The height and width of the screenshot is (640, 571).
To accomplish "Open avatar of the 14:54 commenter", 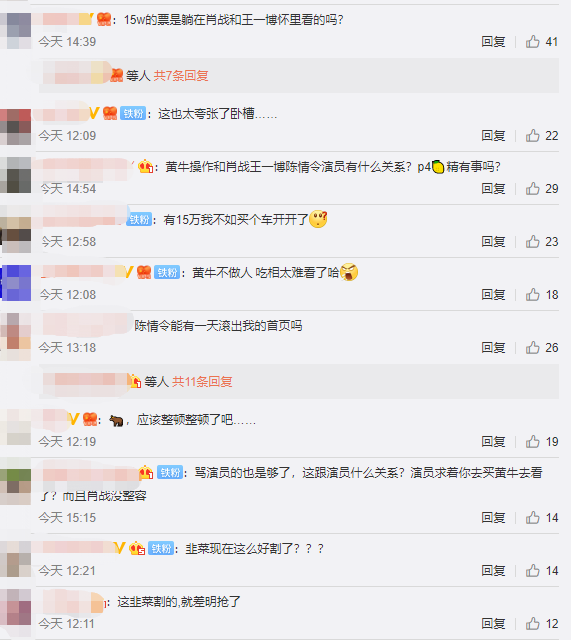I will pos(16,175).
